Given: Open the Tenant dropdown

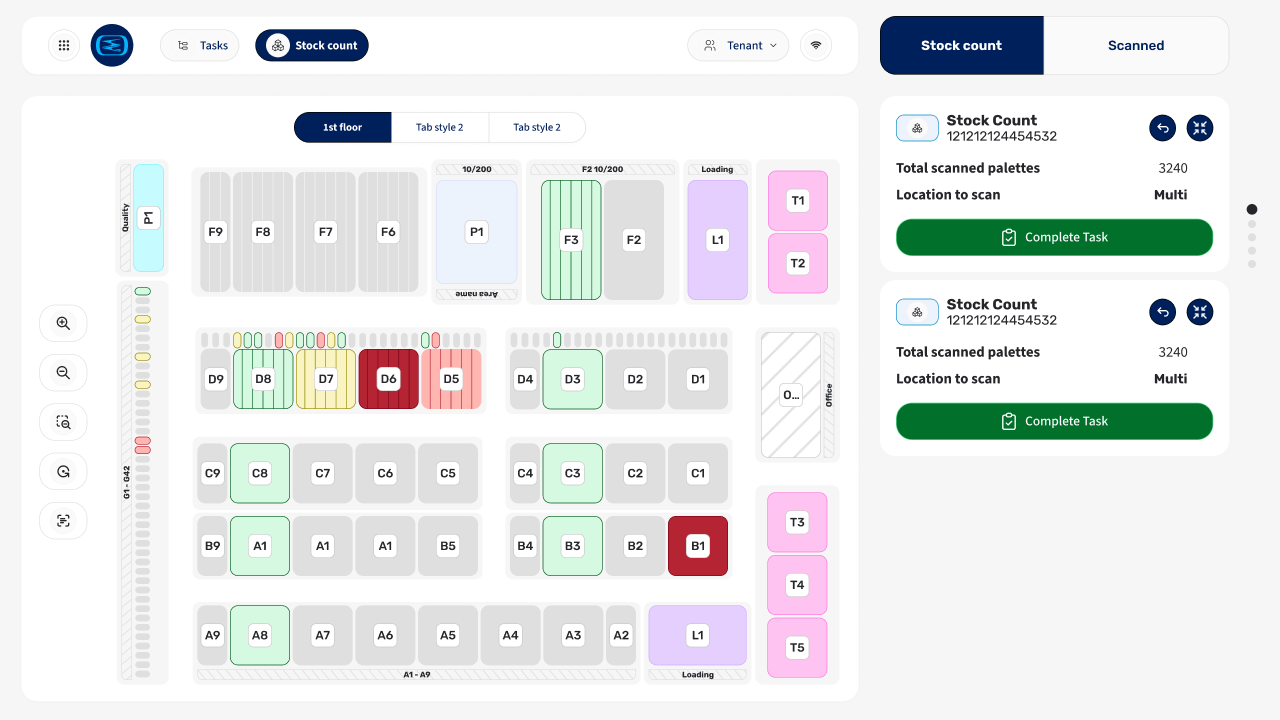Looking at the screenshot, I should [738, 45].
